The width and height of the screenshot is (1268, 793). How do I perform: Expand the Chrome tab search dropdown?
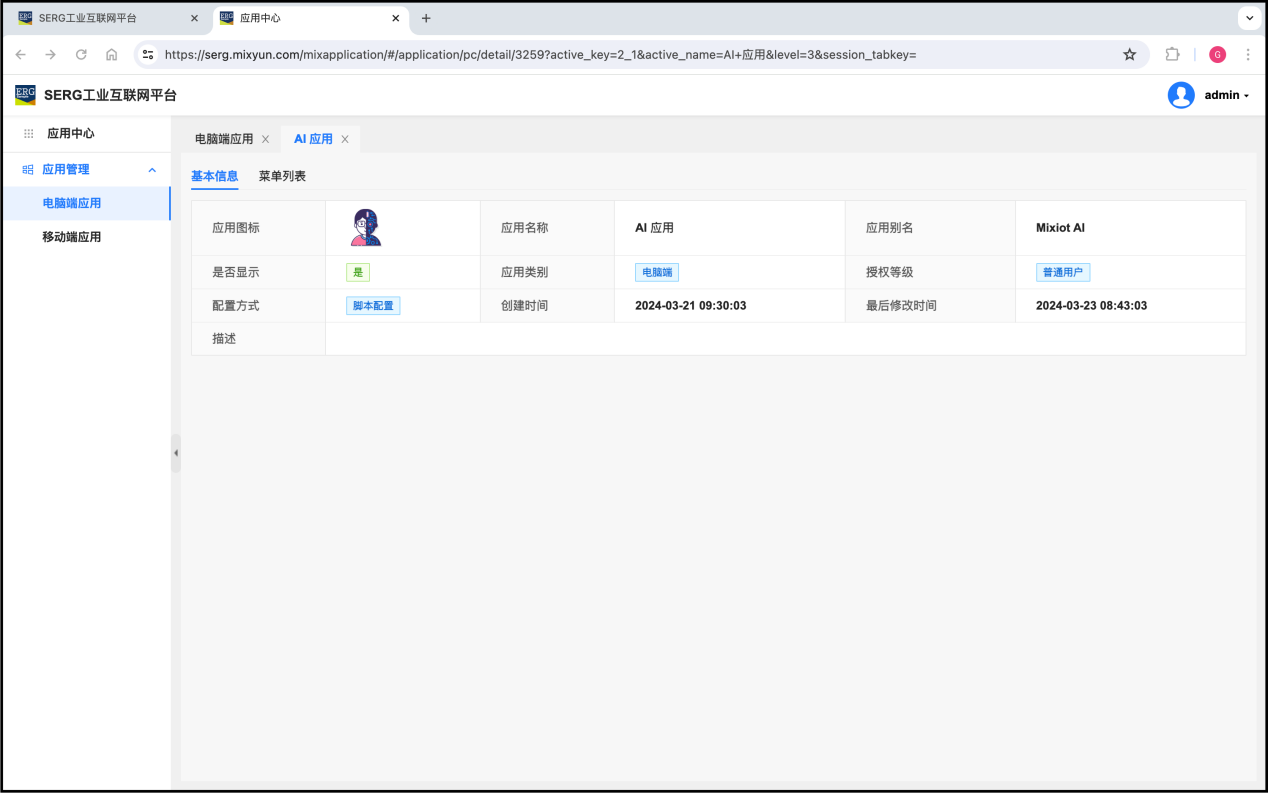(1249, 18)
